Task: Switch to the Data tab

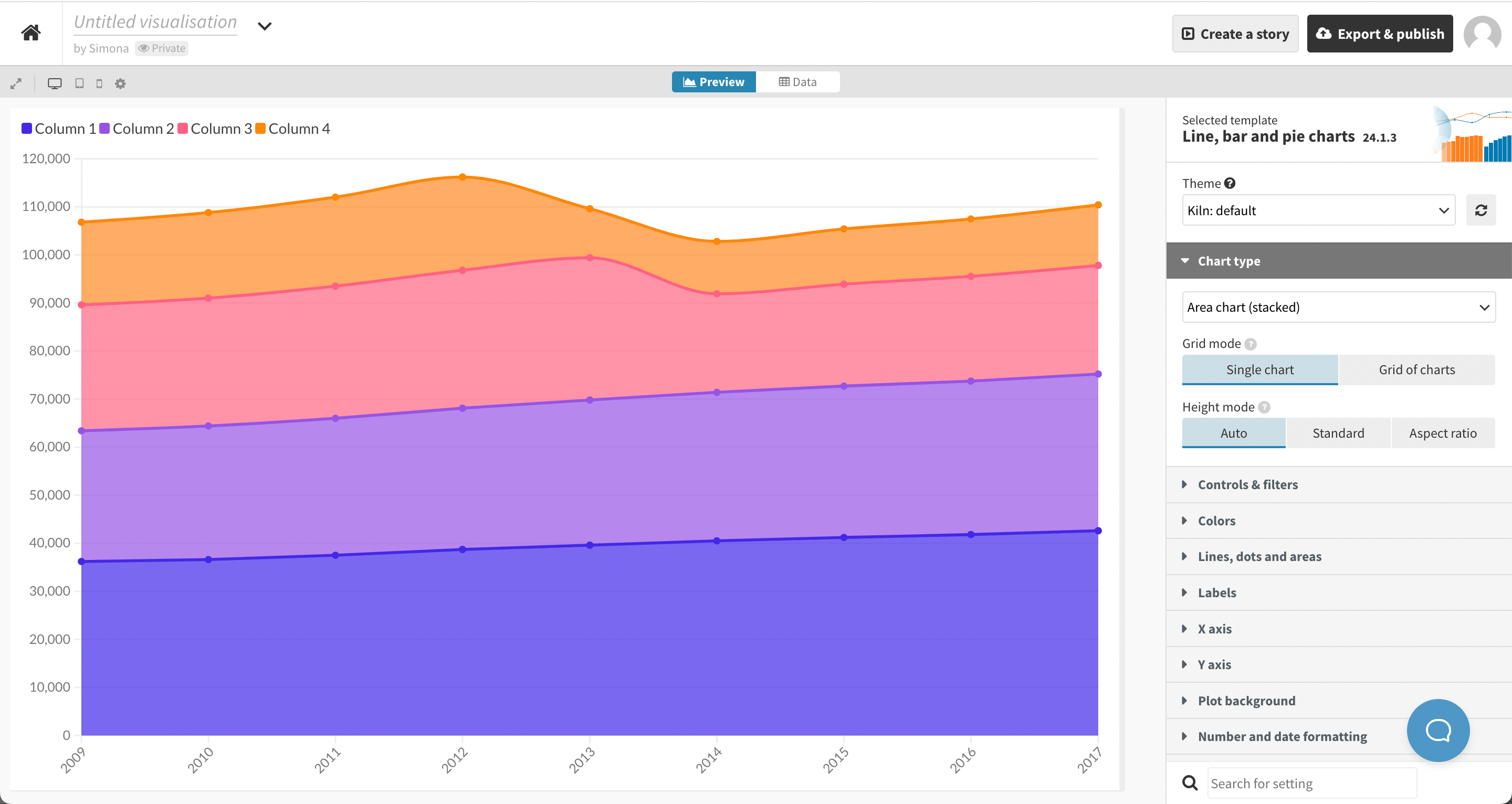Action: coord(797,82)
